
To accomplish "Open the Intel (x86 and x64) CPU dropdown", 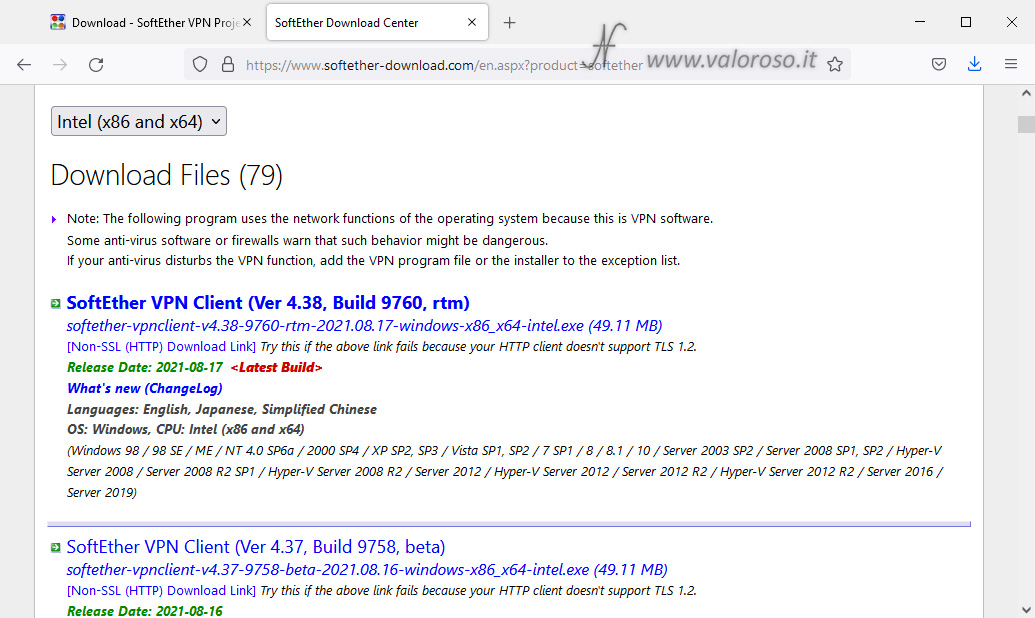I will pyautogui.click(x=139, y=121).
